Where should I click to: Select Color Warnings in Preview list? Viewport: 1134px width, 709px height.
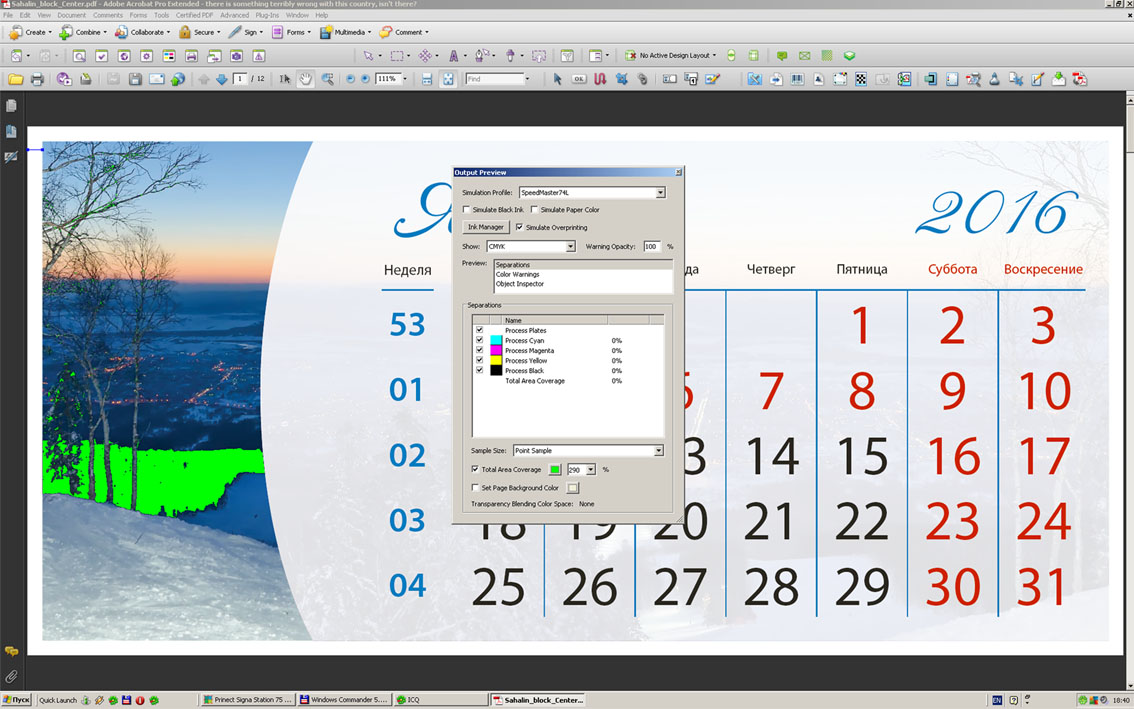[517, 274]
